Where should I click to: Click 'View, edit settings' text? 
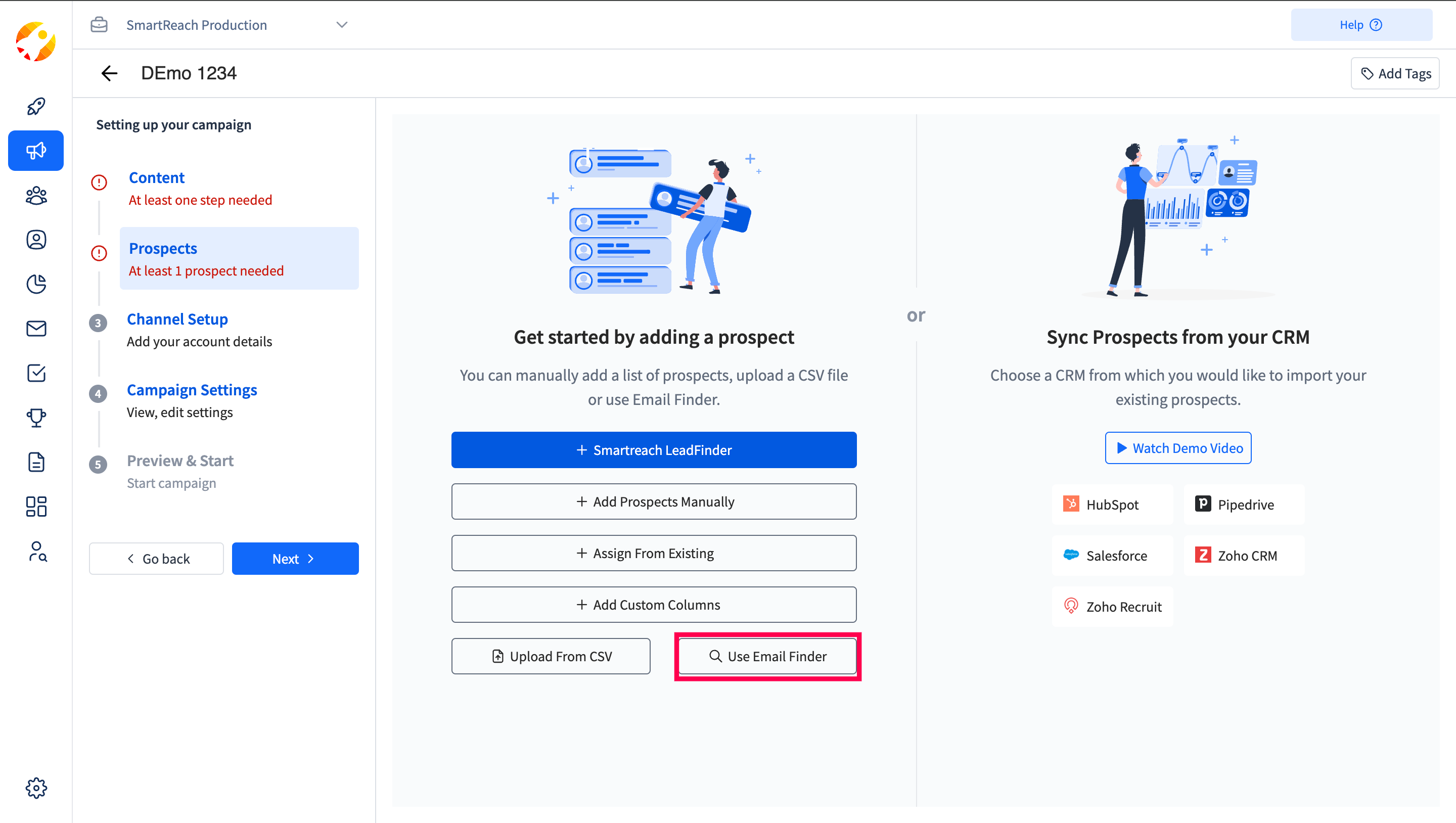pos(180,412)
